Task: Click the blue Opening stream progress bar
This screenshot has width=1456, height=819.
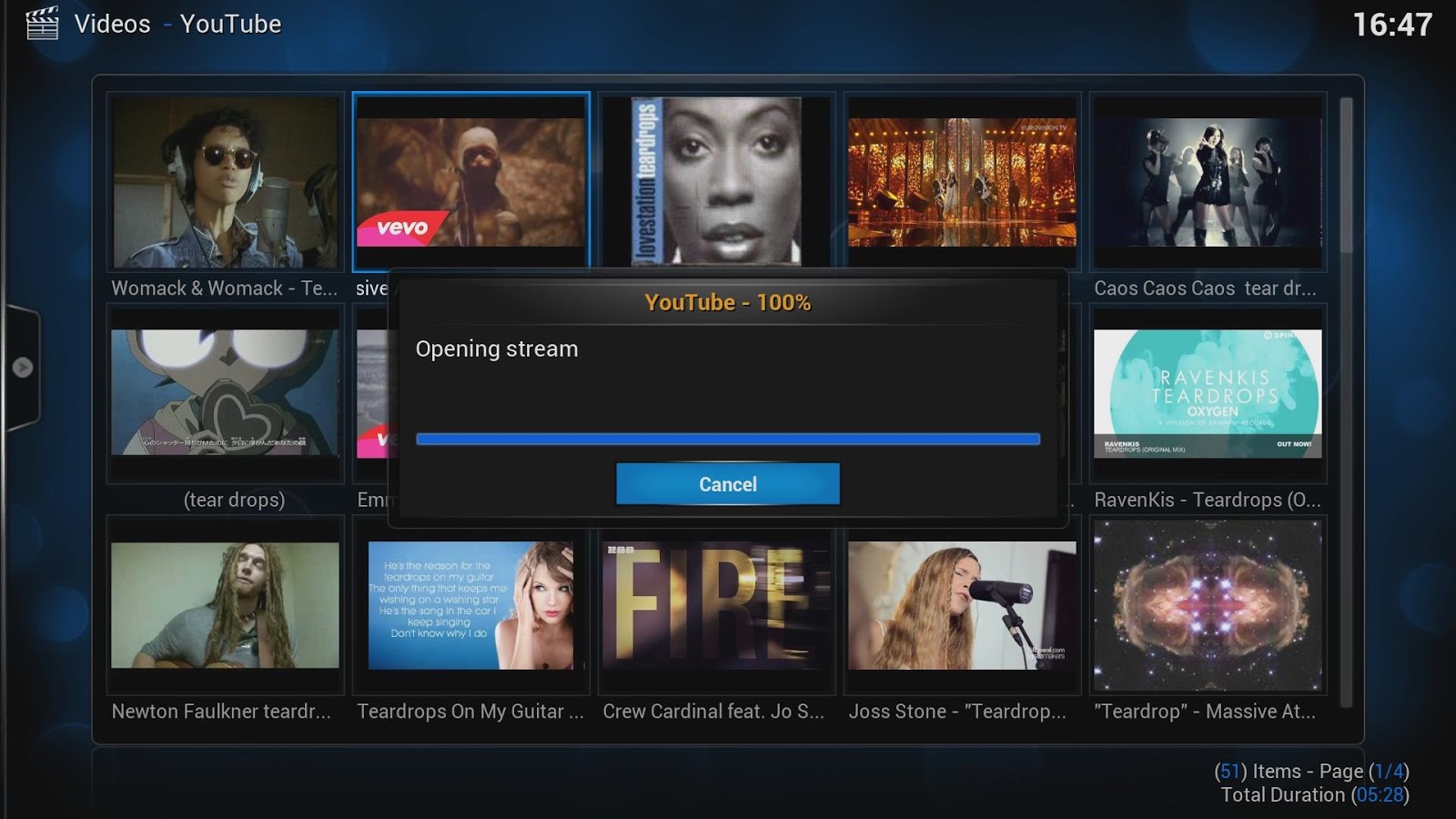Action: coord(726,439)
